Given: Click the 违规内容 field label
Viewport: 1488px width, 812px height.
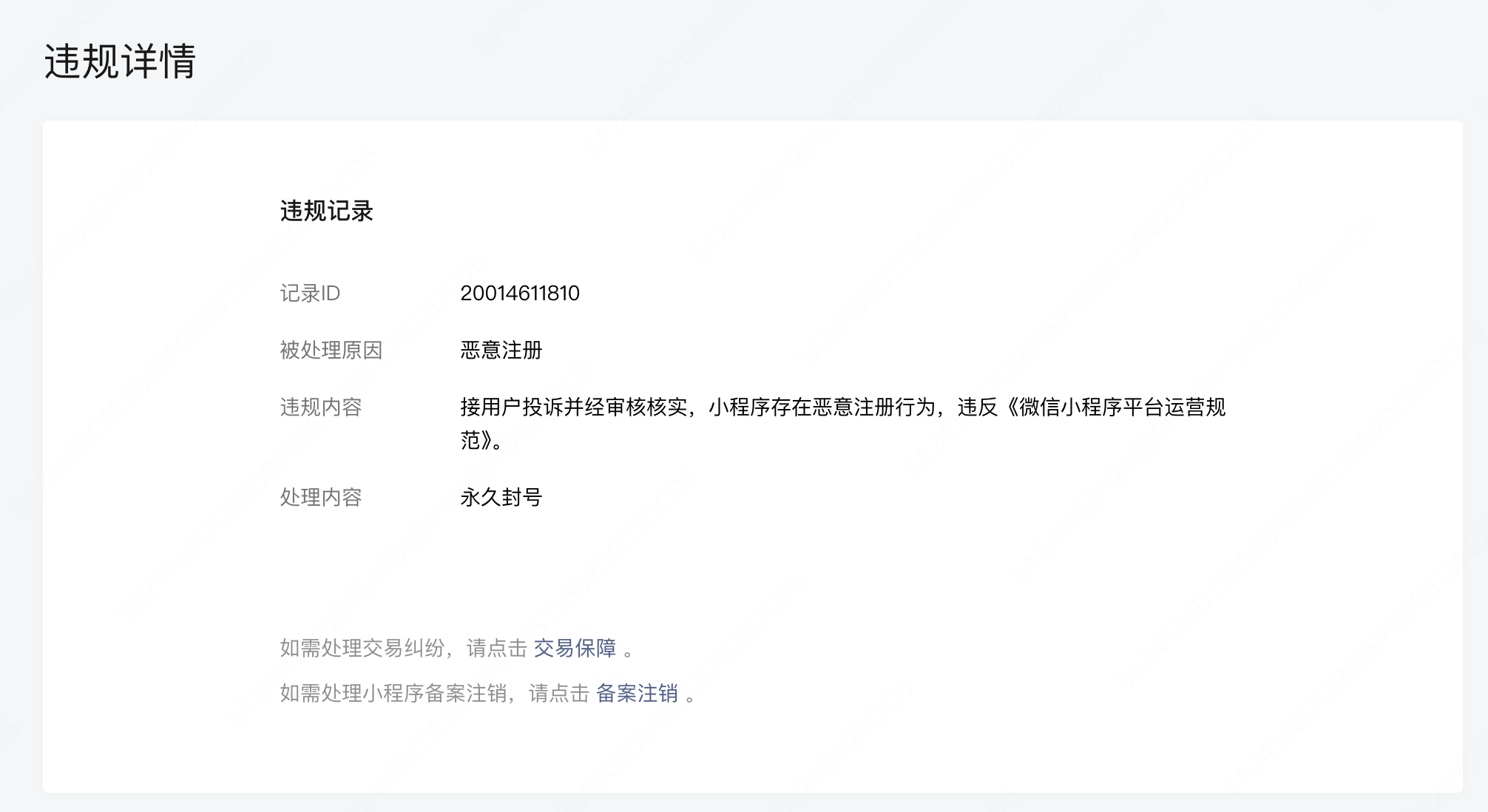Looking at the screenshot, I should [x=320, y=407].
